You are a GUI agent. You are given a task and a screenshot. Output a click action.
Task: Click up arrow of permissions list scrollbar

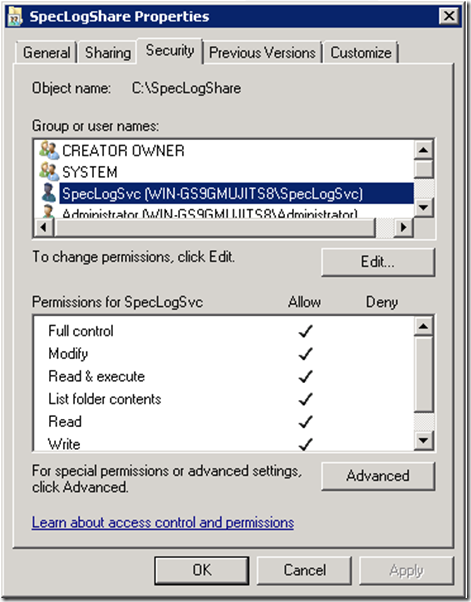[424, 326]
